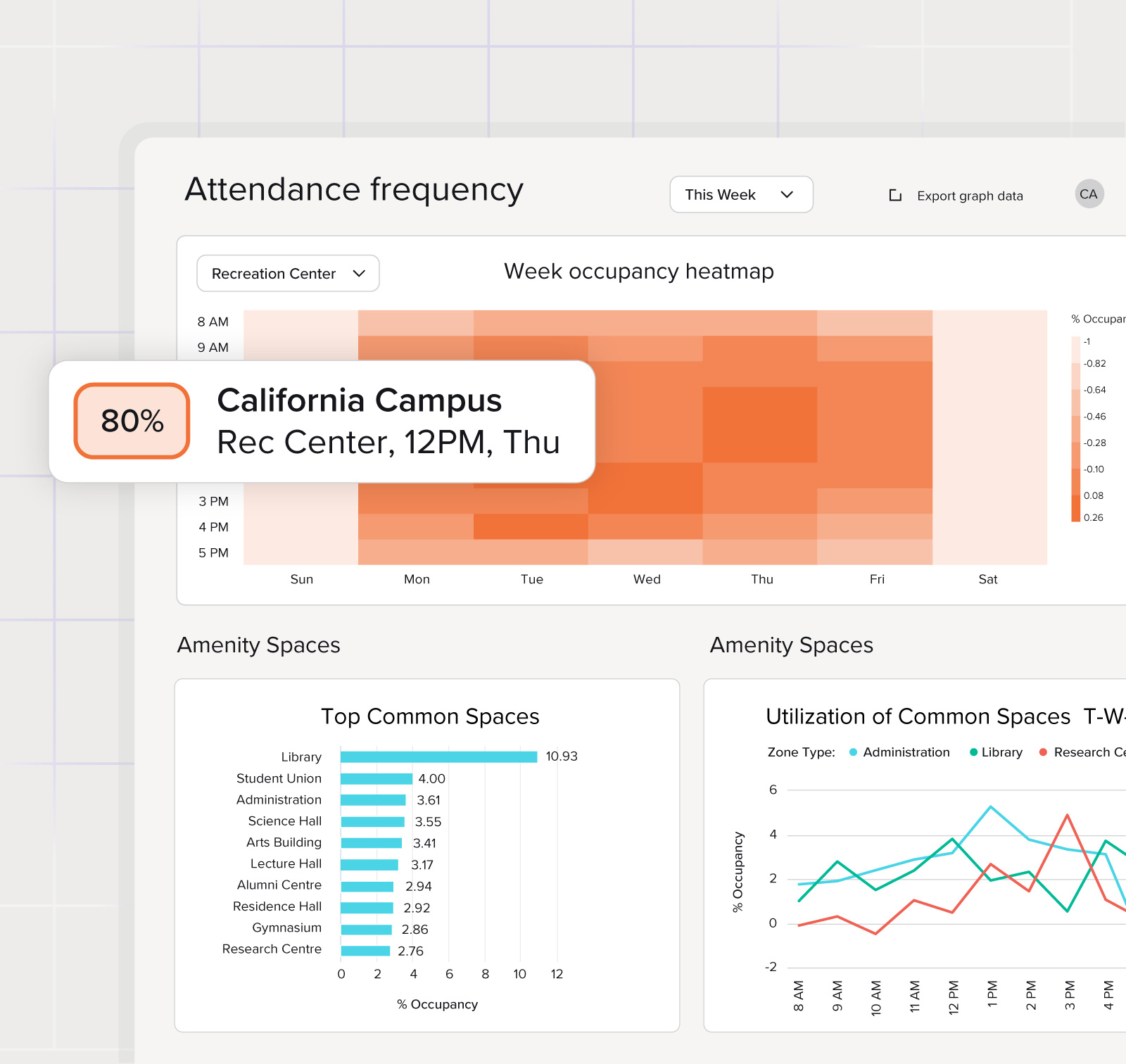Click the % Occupancy axis title under bar chart
The height and width of the screenshot is (1064, 1126).
(437, 1004)
